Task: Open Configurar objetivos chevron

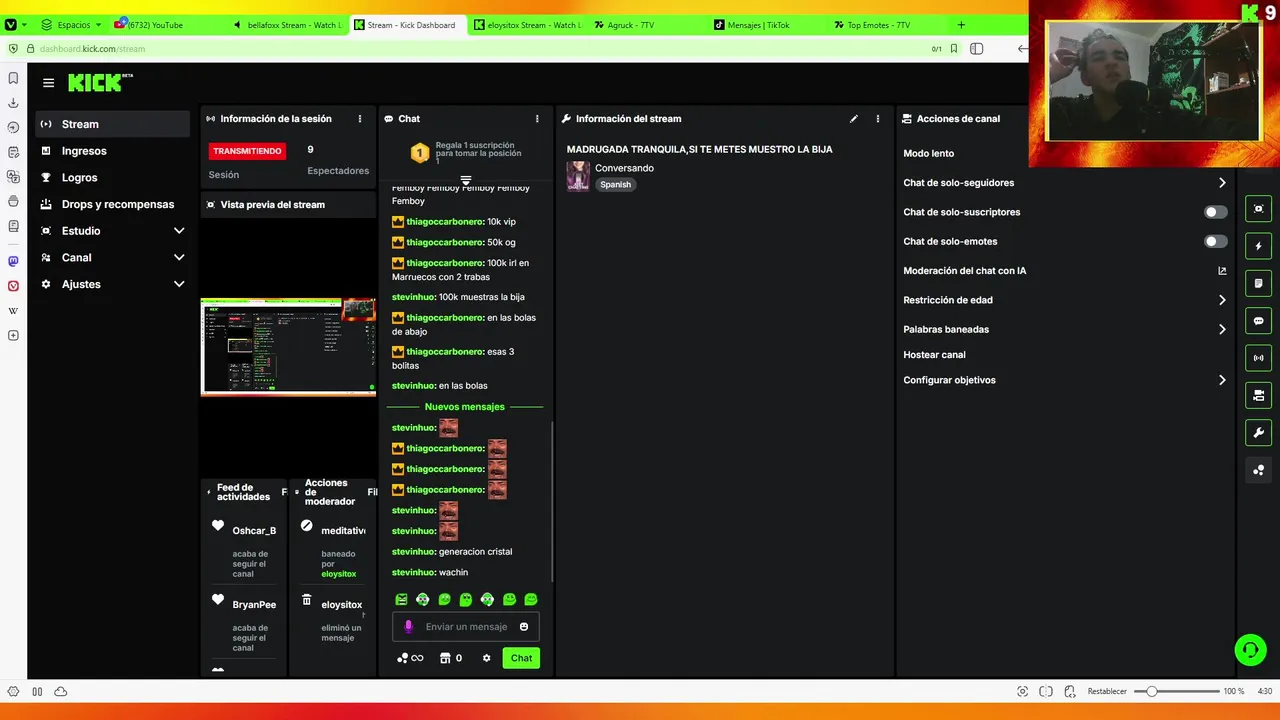Action: [x=1222, y=380]
